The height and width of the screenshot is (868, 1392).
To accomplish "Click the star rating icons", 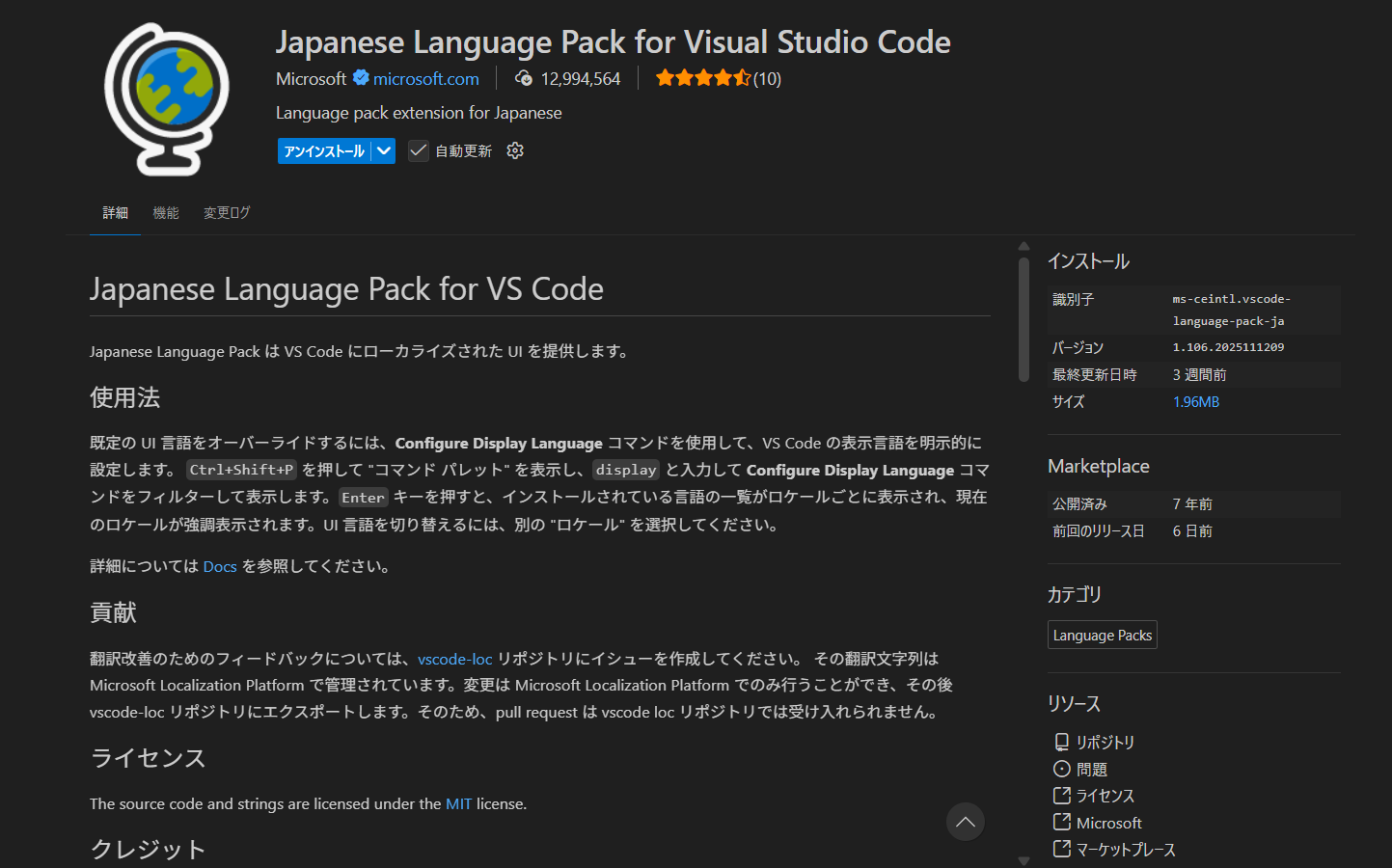I will [703, 78].
